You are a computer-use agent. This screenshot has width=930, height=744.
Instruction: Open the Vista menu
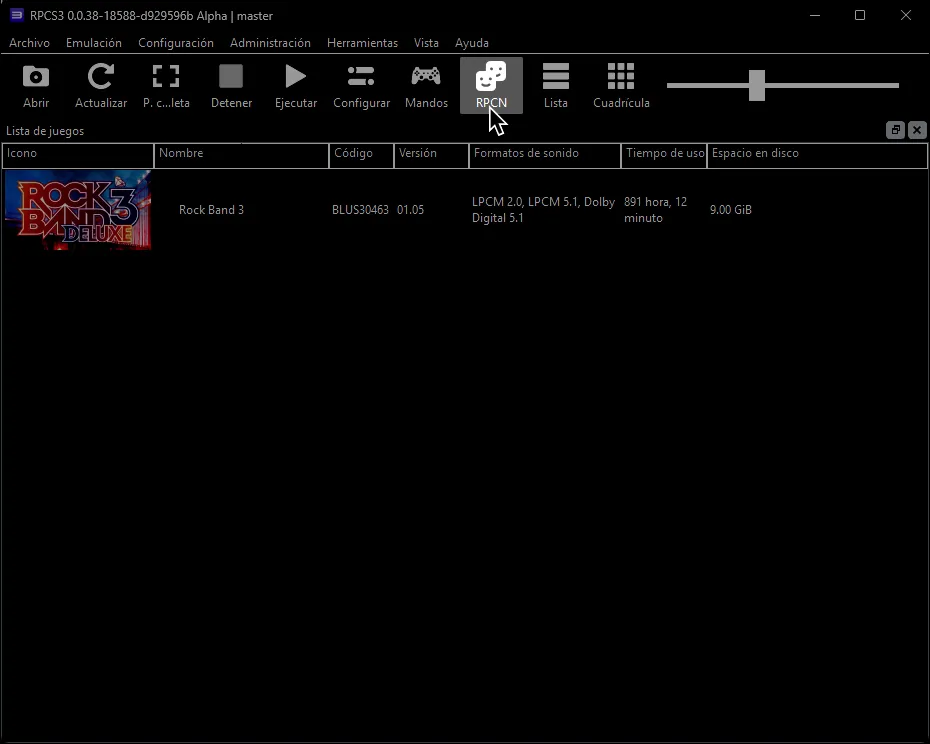[x=426, y=43]
